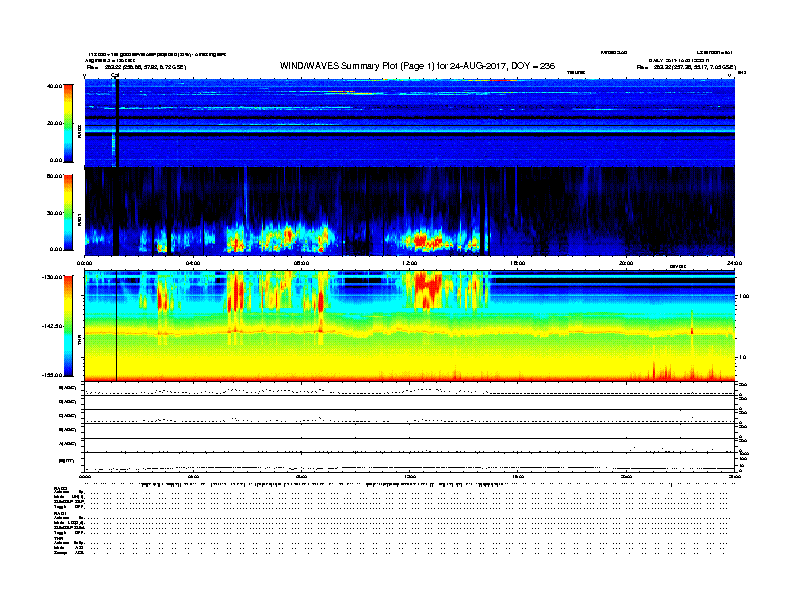Screen dimensions: 792x612
Task: Click the RAD1 status table heading
Action: pyautogui.click(x=61, y=514)
